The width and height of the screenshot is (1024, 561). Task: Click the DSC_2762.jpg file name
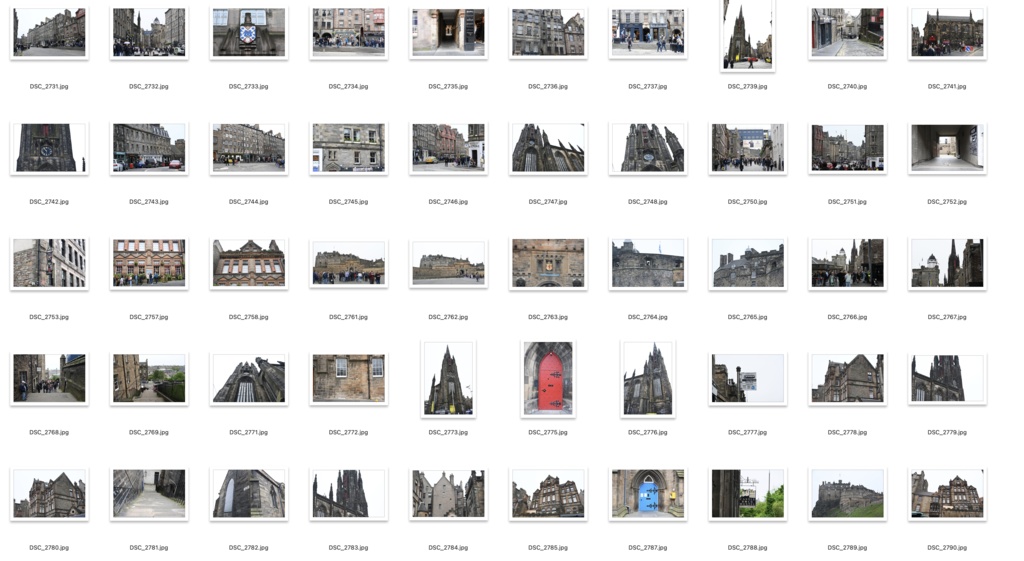(448, 317)
